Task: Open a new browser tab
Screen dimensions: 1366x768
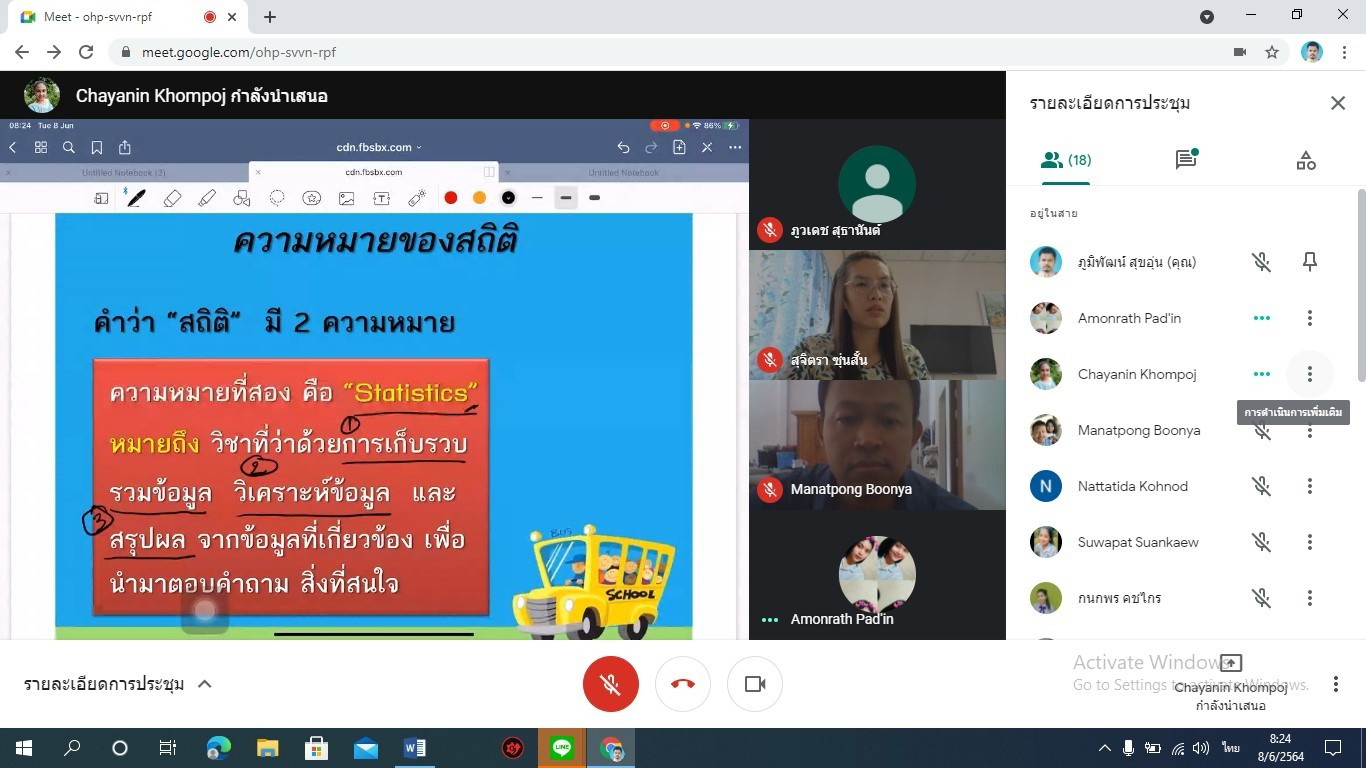Action: 270,17
